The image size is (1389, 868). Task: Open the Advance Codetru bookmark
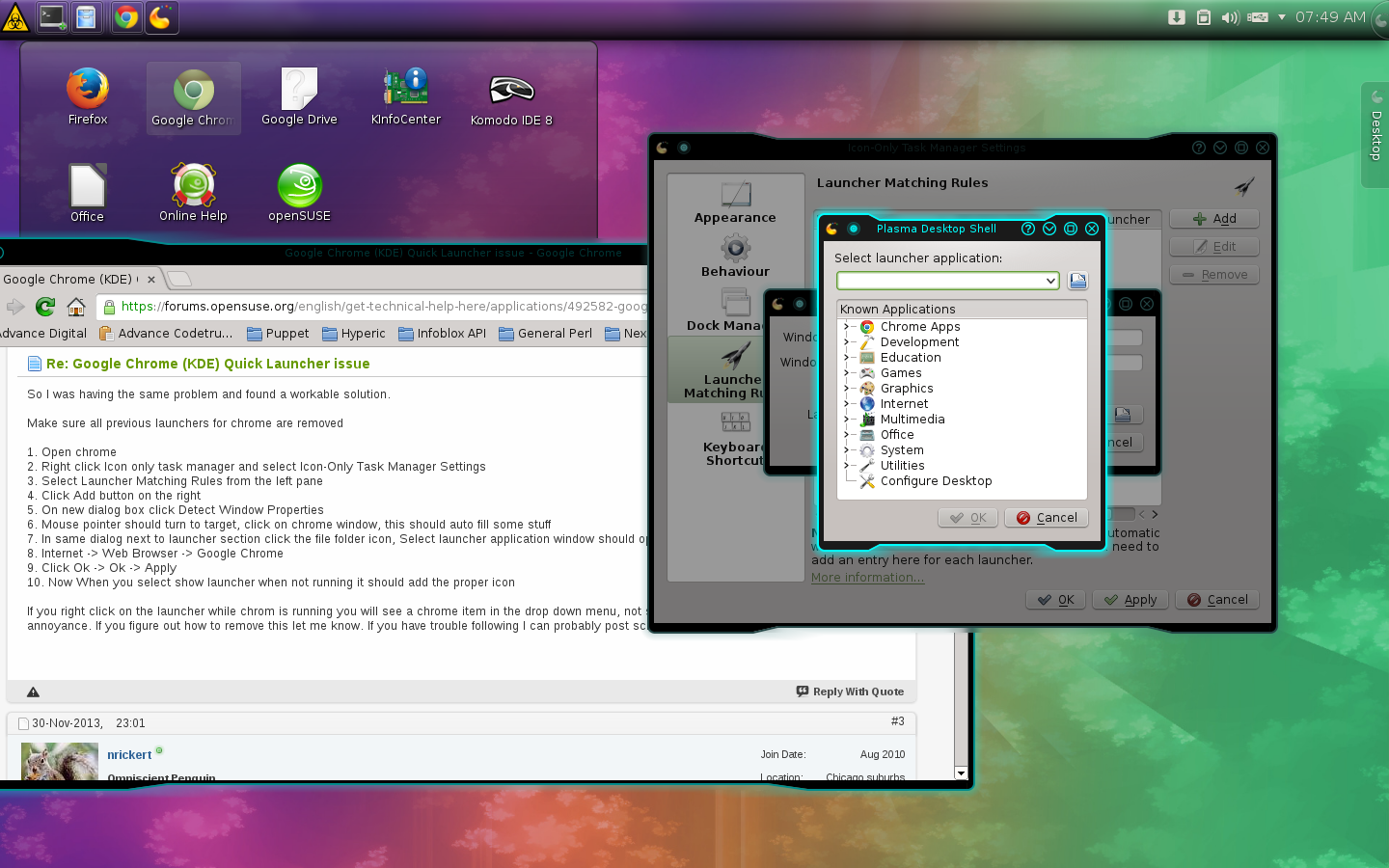click(x=166, y=334)
